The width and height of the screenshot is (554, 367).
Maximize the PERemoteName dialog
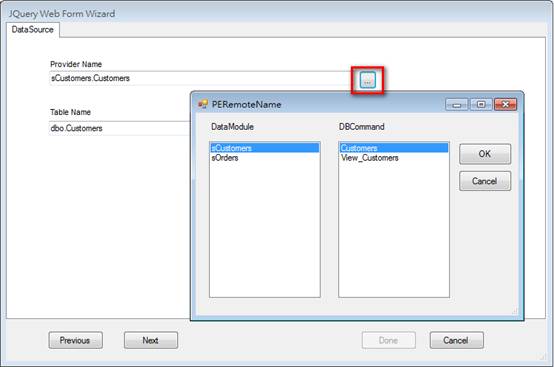[481, 105]
